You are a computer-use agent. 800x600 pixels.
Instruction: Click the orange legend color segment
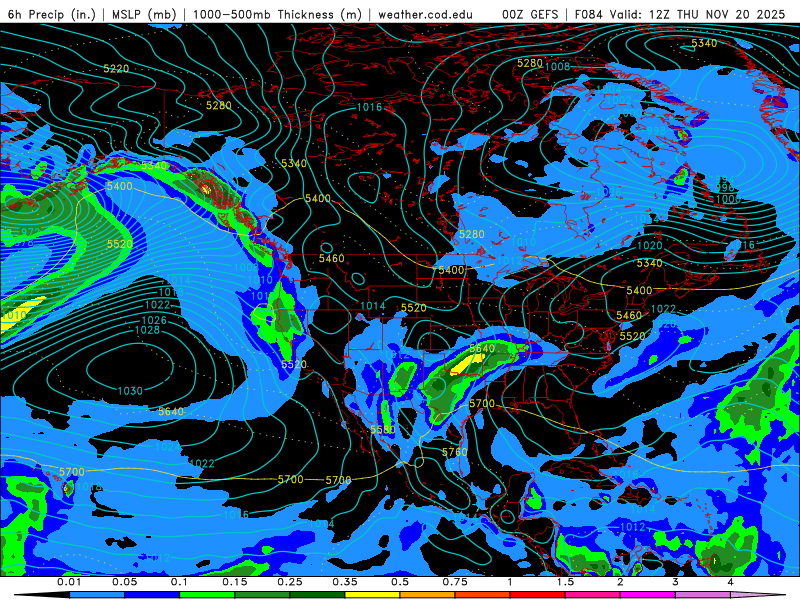pyautogui.click(x=428, y=595)
